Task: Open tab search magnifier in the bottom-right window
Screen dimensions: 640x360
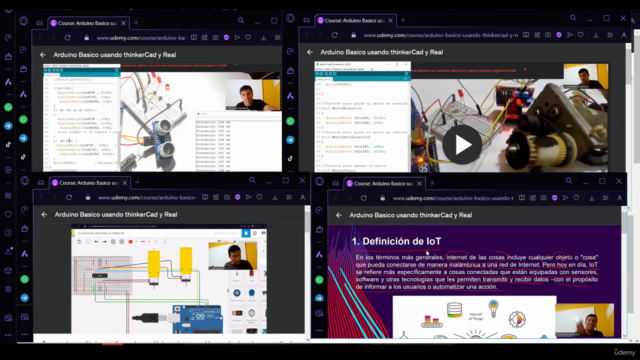Action: click(569, 180)
